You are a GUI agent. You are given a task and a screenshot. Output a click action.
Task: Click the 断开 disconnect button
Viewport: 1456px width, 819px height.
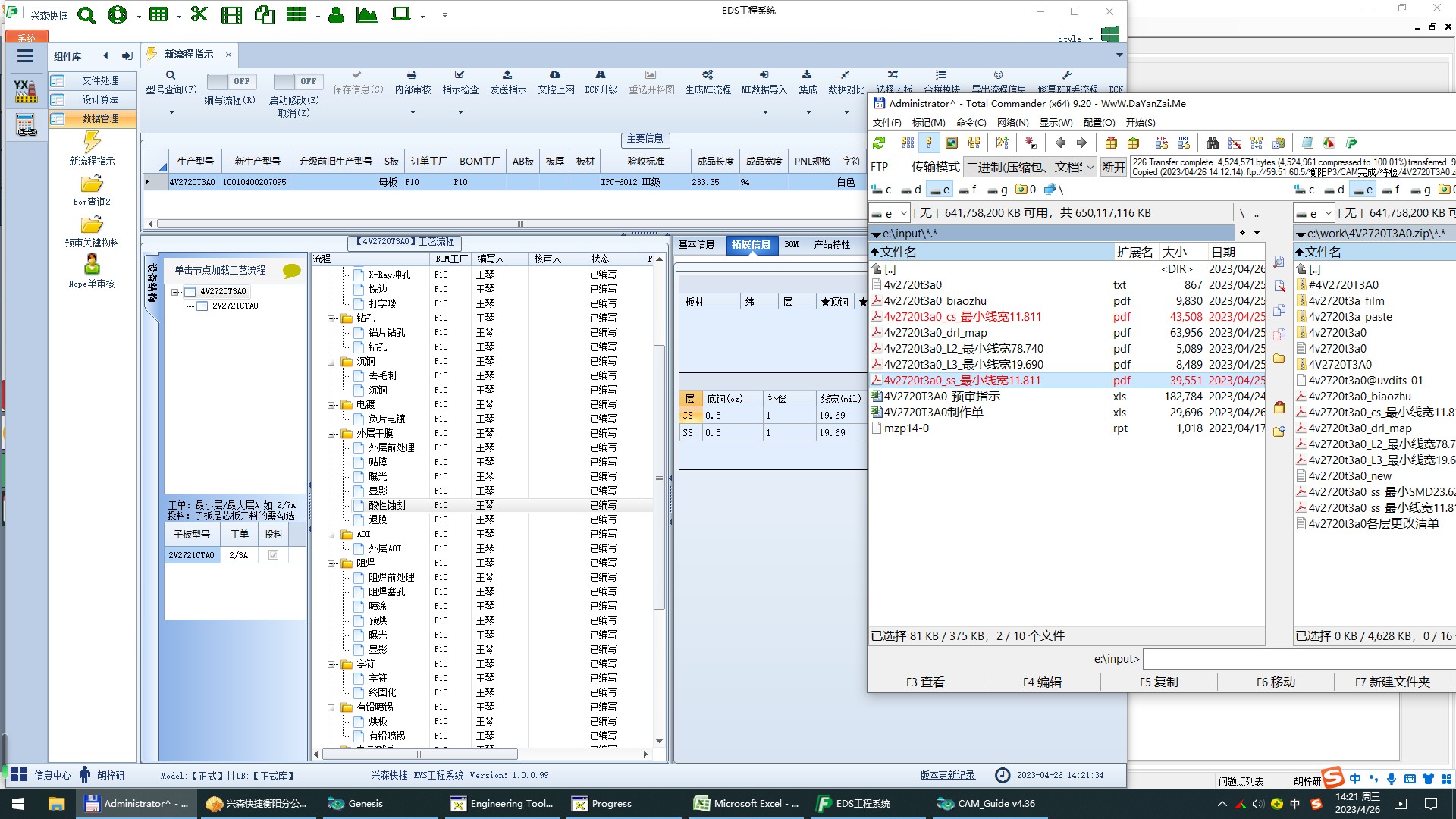tap(1112, 167)
